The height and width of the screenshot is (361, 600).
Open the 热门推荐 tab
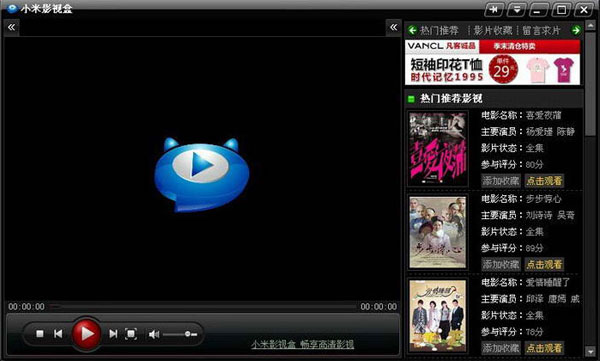tap(439, 31)
